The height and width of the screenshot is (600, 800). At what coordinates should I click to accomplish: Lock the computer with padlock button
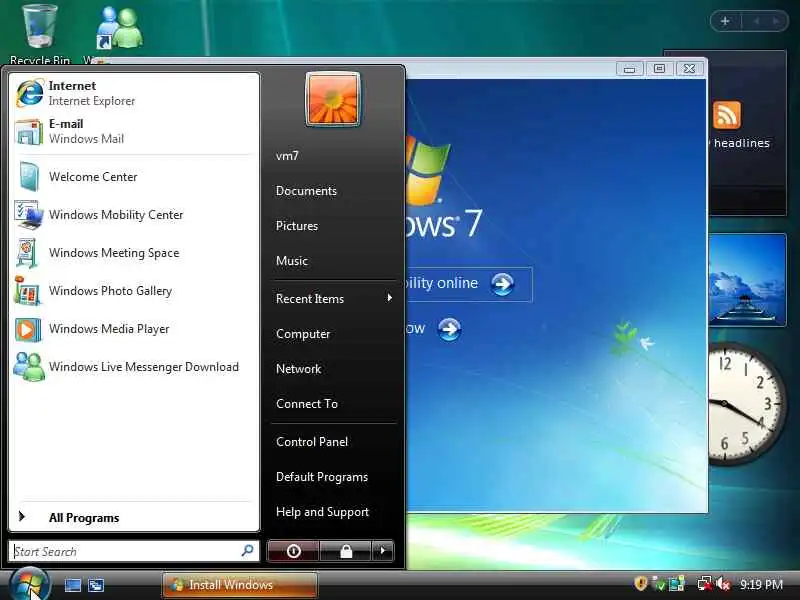pos(346,551)
